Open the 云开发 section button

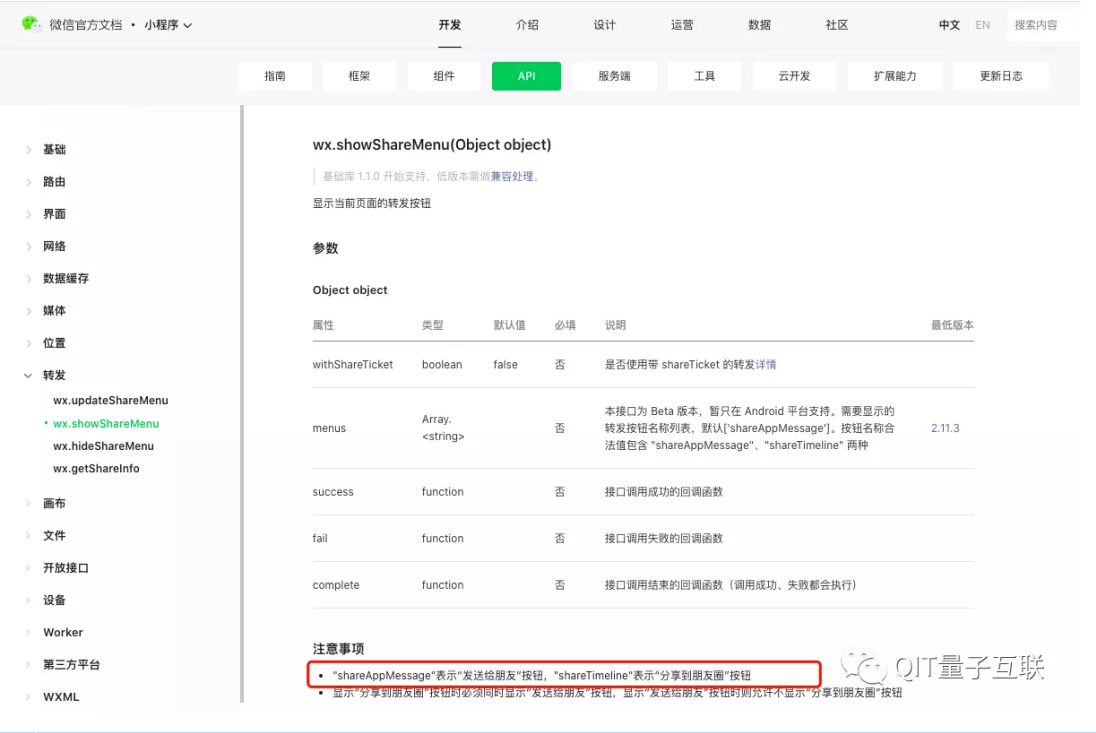click(795, 76)
